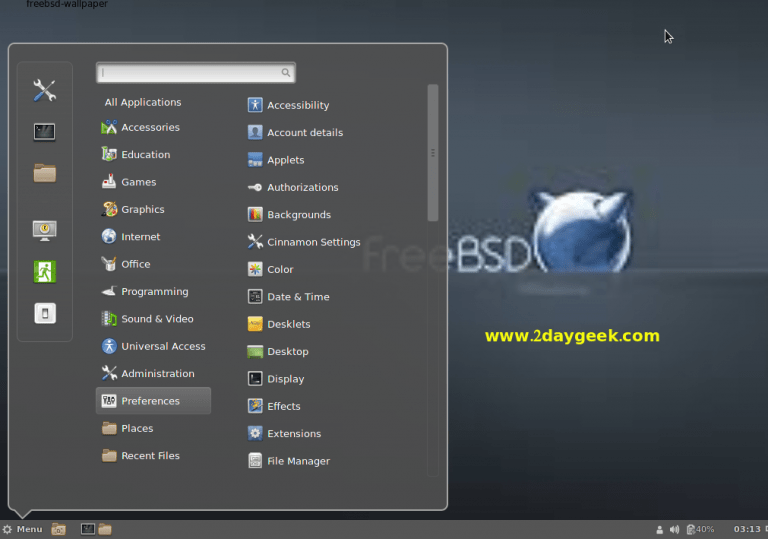
Task: Select Universal Access category
Action: pyautogui.click(x=153, y=346)
